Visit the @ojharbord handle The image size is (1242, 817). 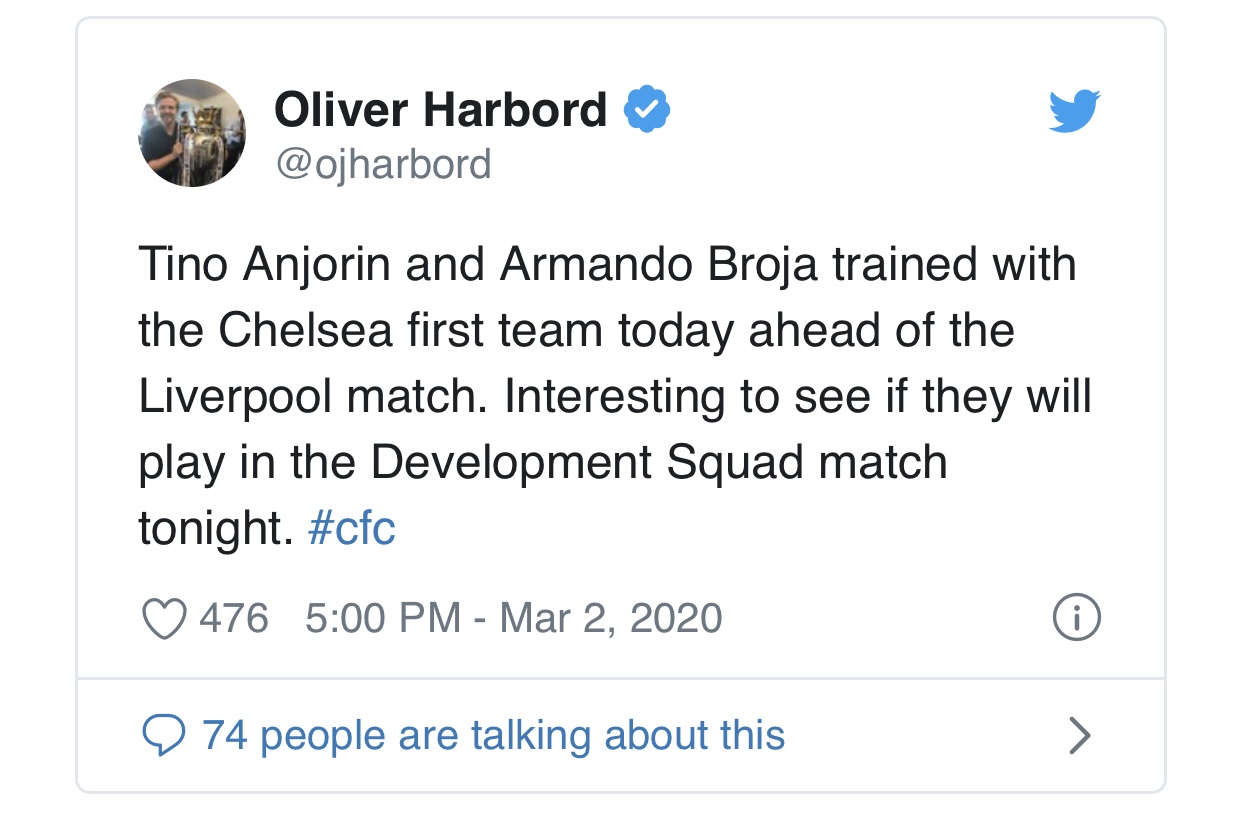tap(383, 164)
